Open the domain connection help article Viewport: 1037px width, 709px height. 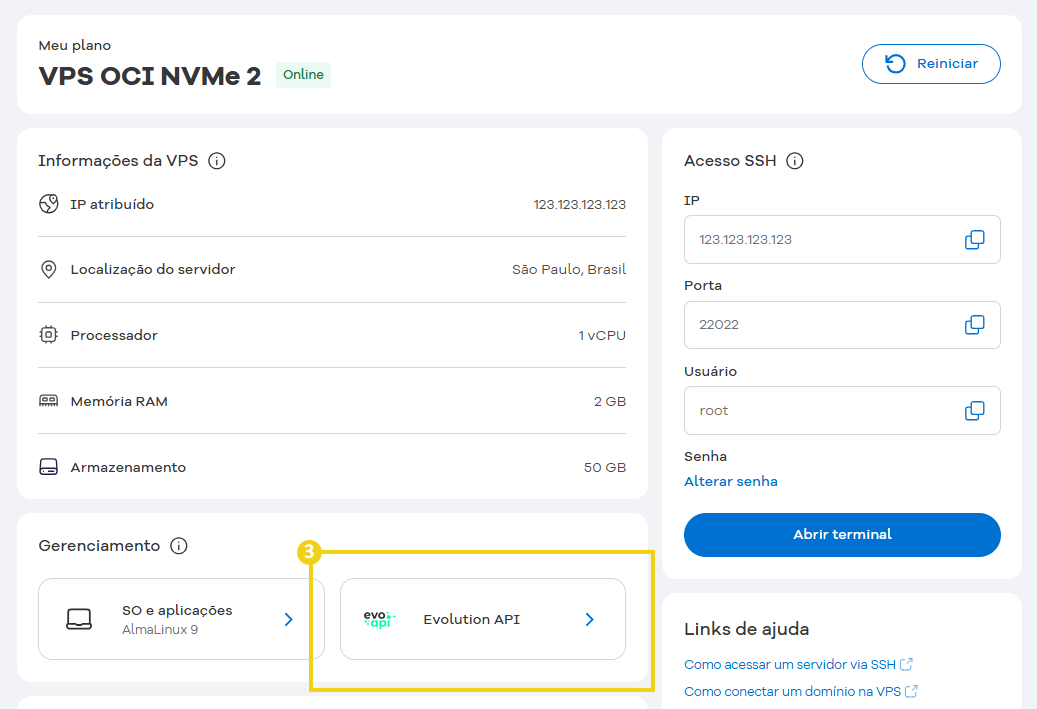(x=794, y=691)
